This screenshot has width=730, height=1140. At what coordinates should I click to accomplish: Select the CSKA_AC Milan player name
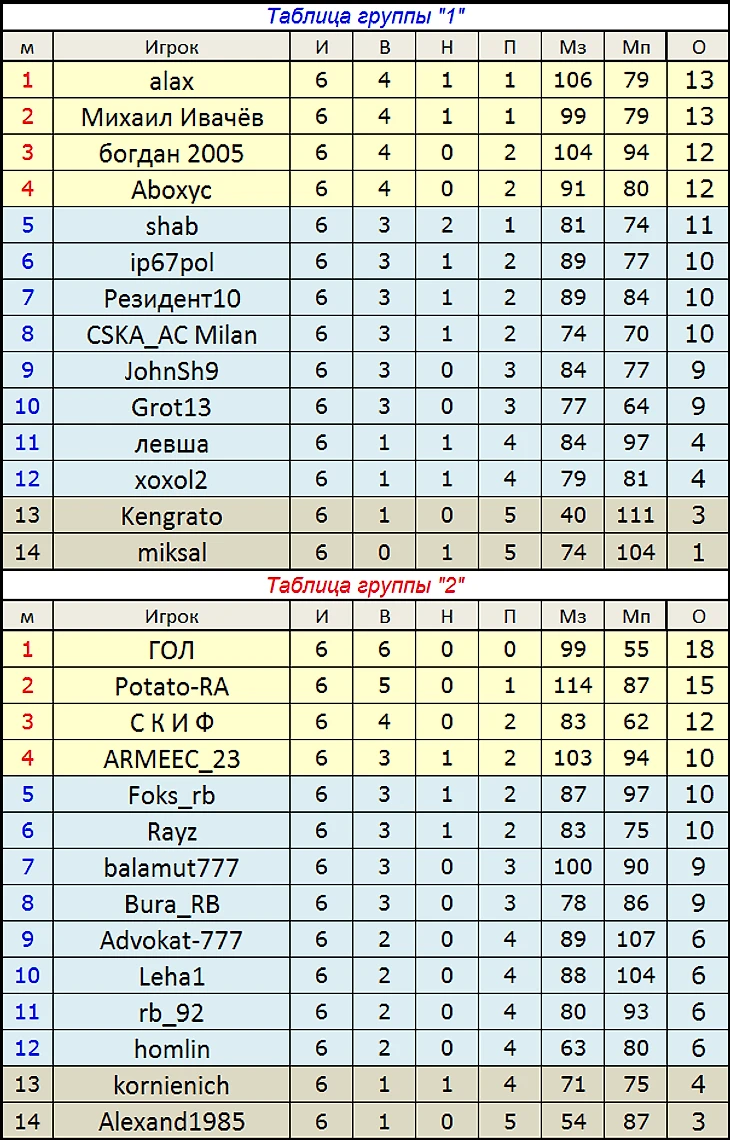click(171, 335)
